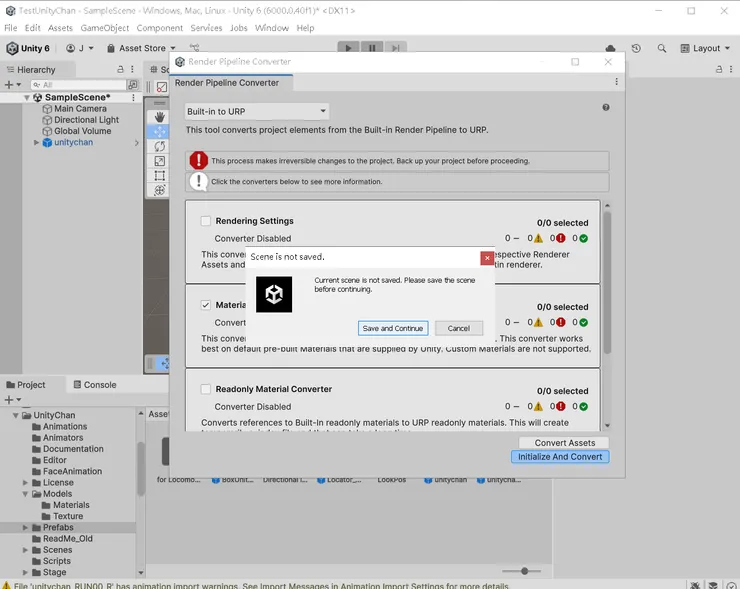Open the Built-in to URP dropdown

pyautogui.click(x=257, y=111)
